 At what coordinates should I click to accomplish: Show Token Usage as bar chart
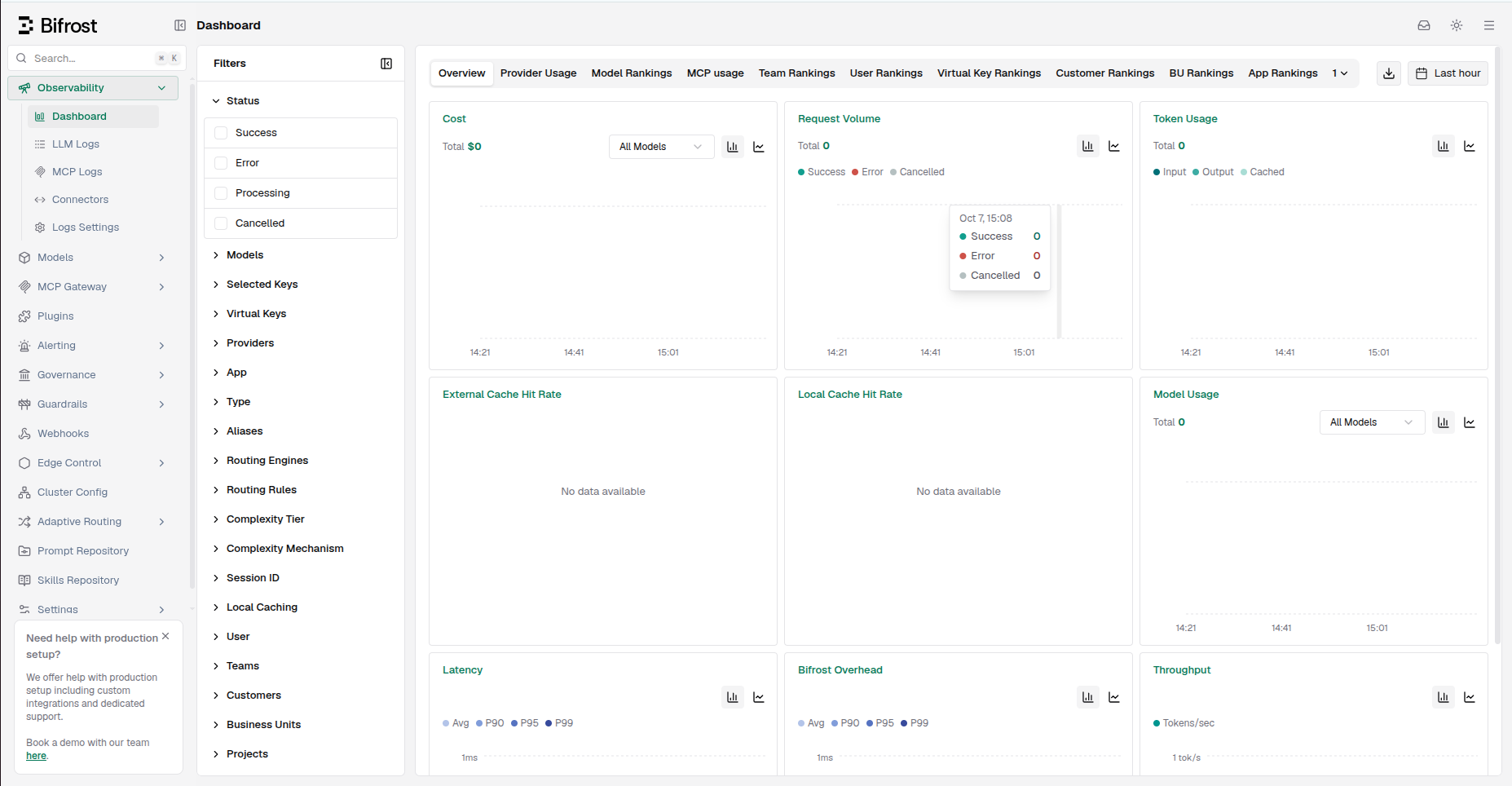click(x=1444, y=146)
